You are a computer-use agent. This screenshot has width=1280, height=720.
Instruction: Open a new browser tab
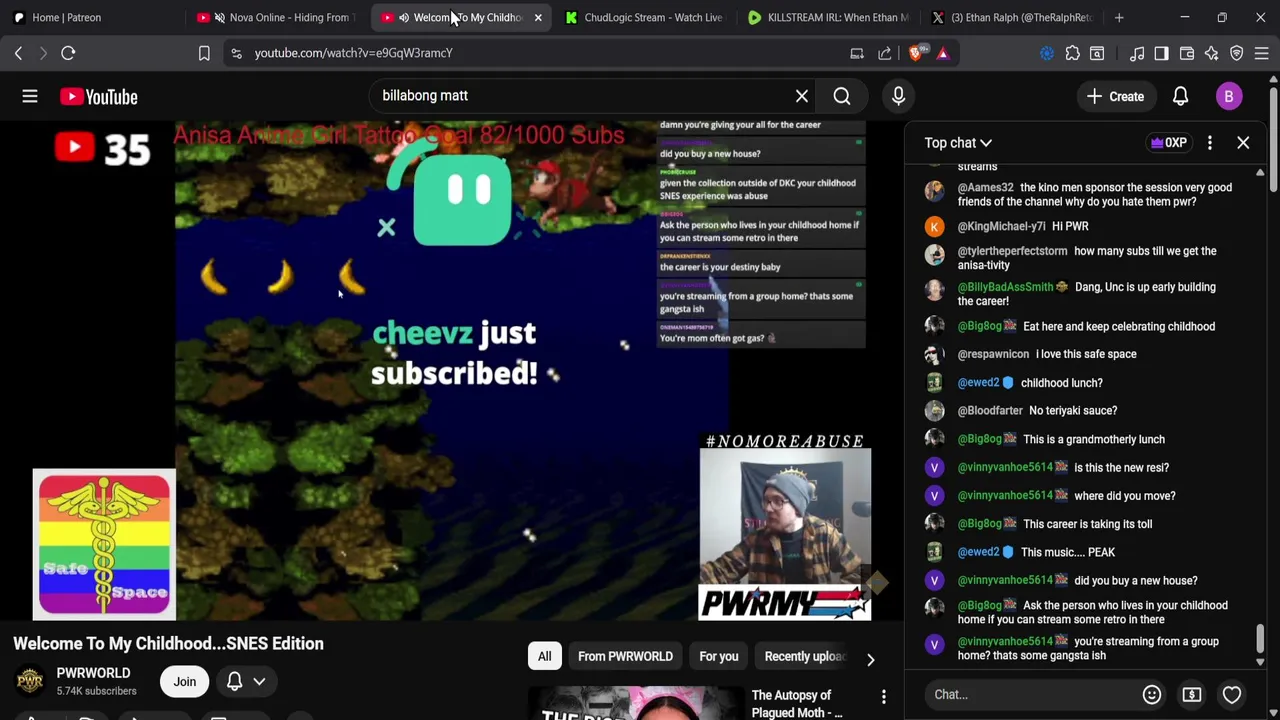1119,17
